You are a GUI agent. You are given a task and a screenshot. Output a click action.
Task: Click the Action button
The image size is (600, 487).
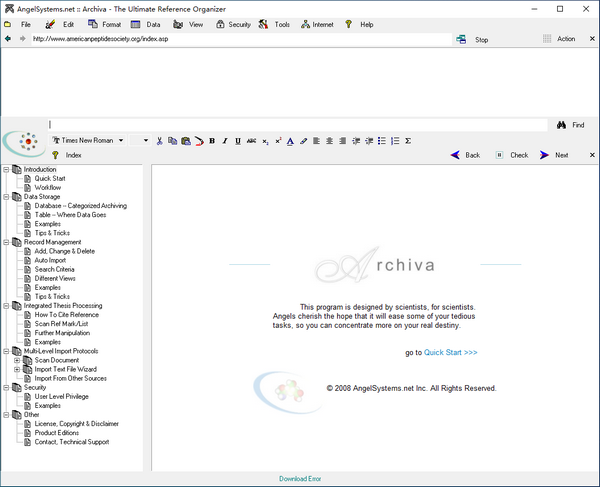(x=559, y=39)
